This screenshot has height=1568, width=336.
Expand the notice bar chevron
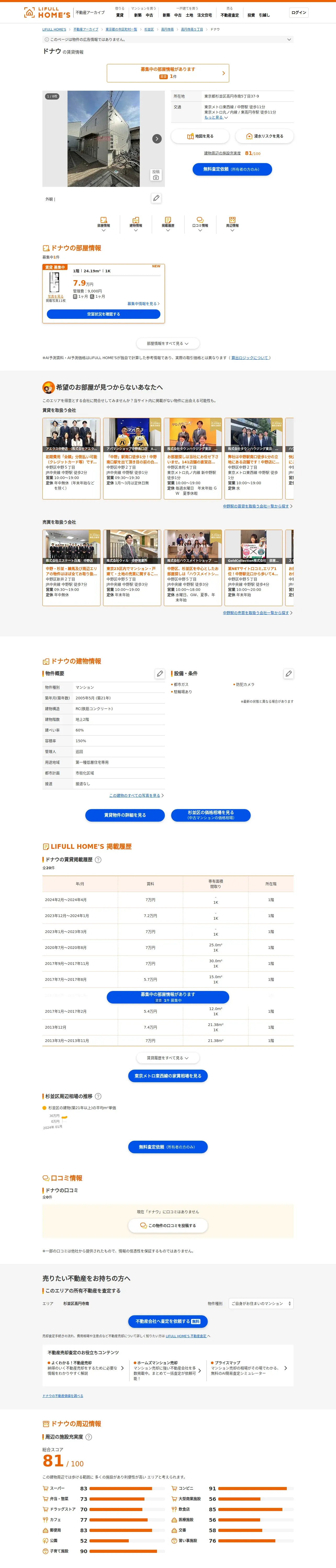289,39
